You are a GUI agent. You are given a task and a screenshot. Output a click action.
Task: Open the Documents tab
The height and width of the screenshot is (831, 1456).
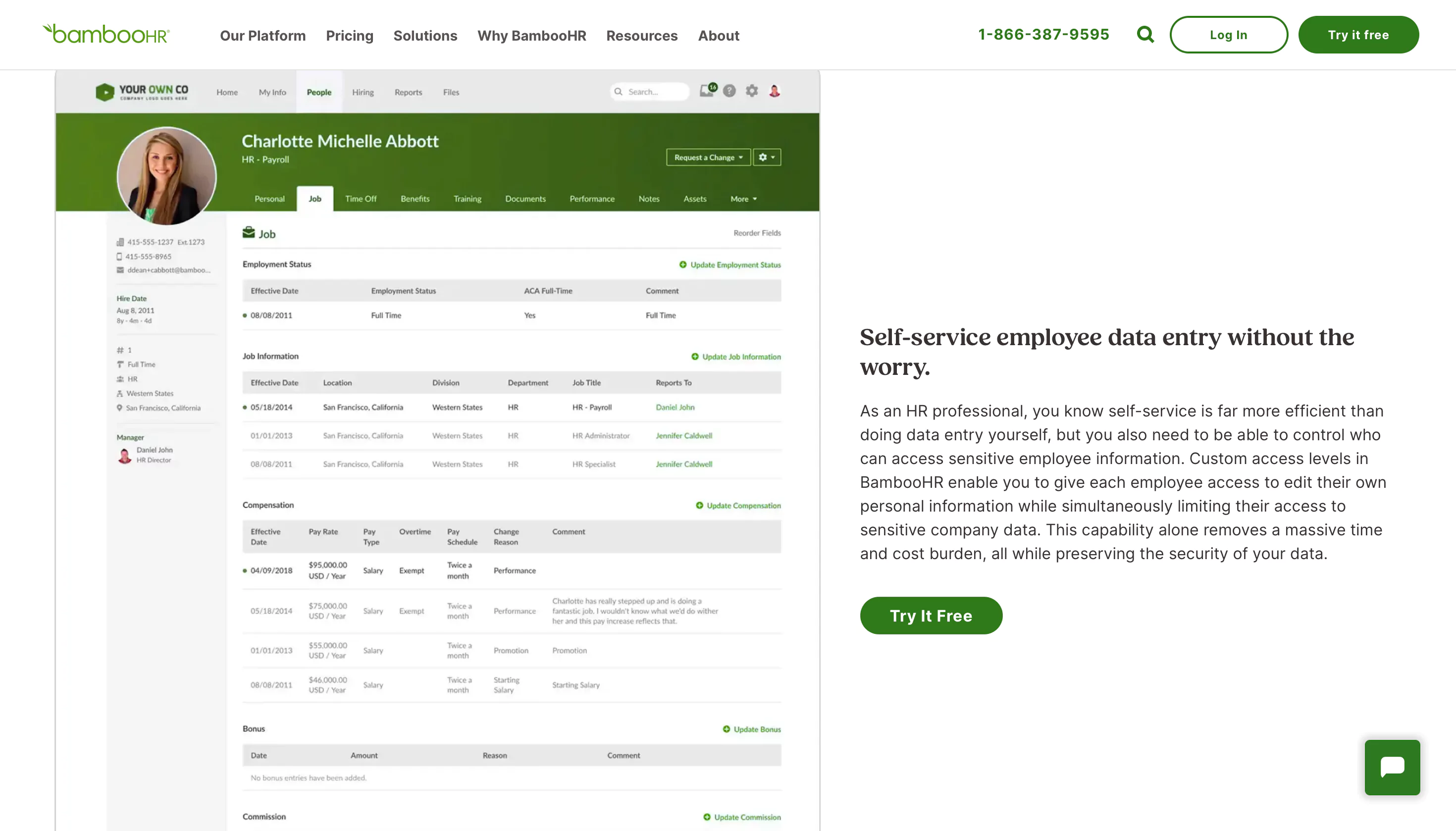525,199
